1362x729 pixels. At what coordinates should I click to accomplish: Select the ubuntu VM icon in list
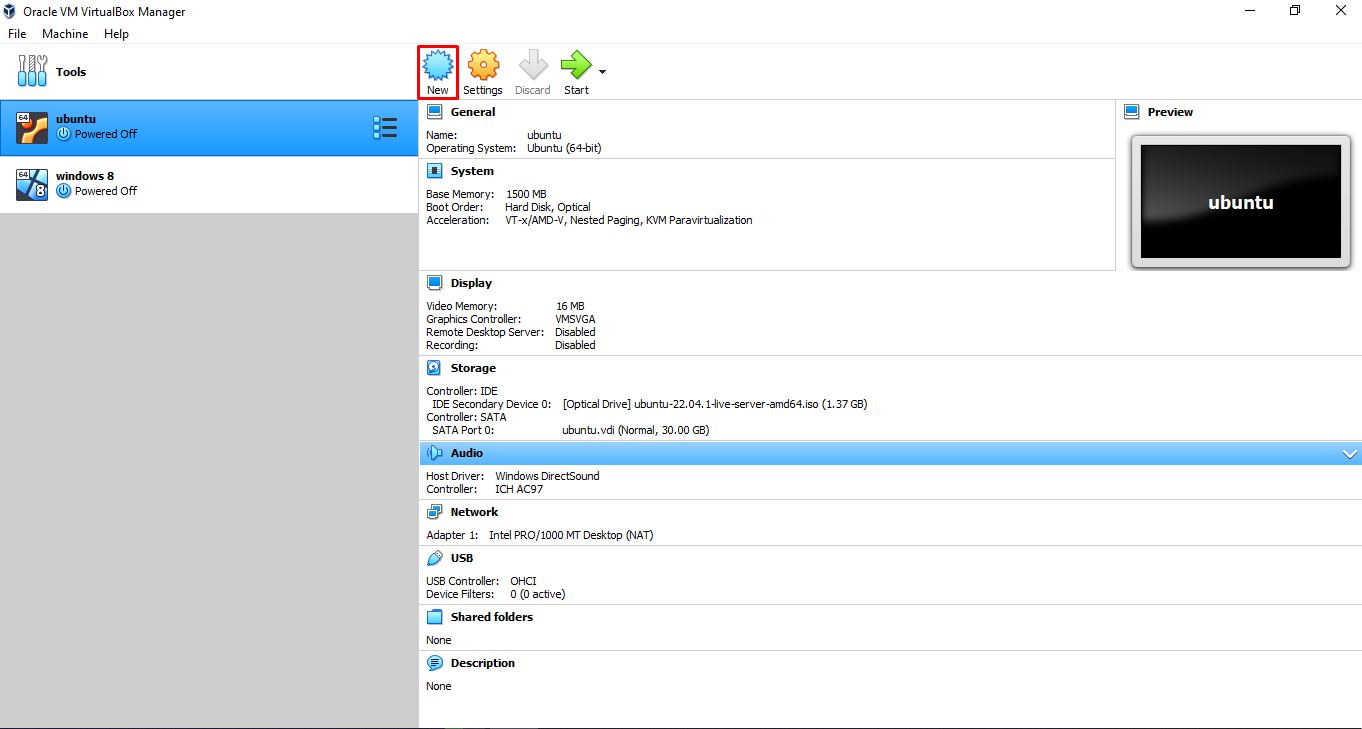(x=32, y=127)
